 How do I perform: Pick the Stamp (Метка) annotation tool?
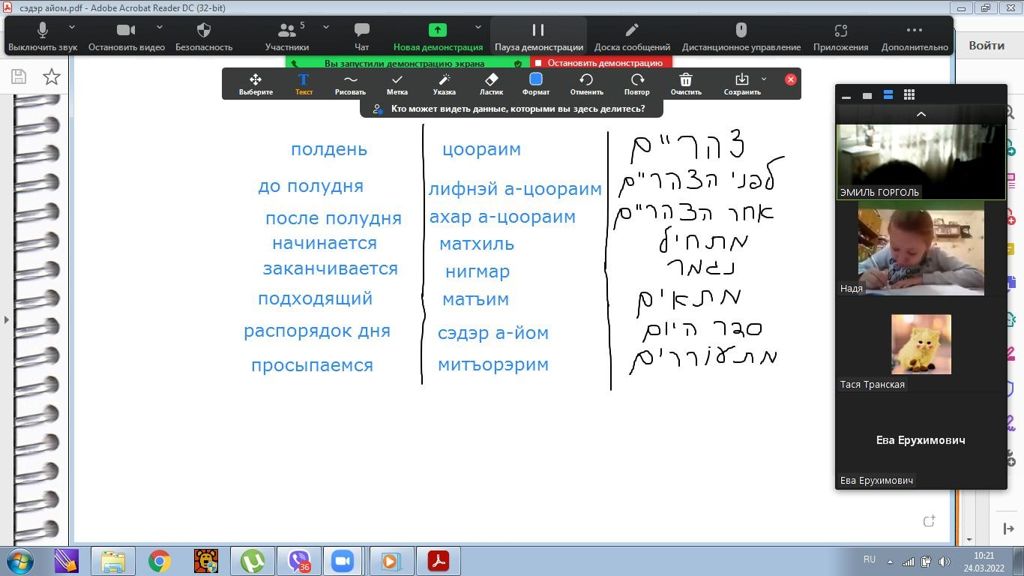pyautogui.click(x=397, y=83)
